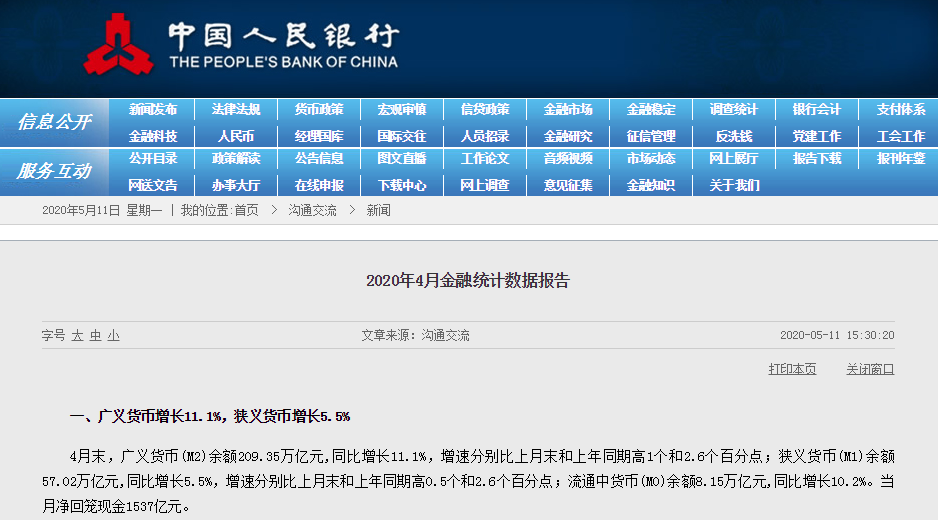Open 图文直播 navigation item
Screen dimensions: 938x520
402,159
